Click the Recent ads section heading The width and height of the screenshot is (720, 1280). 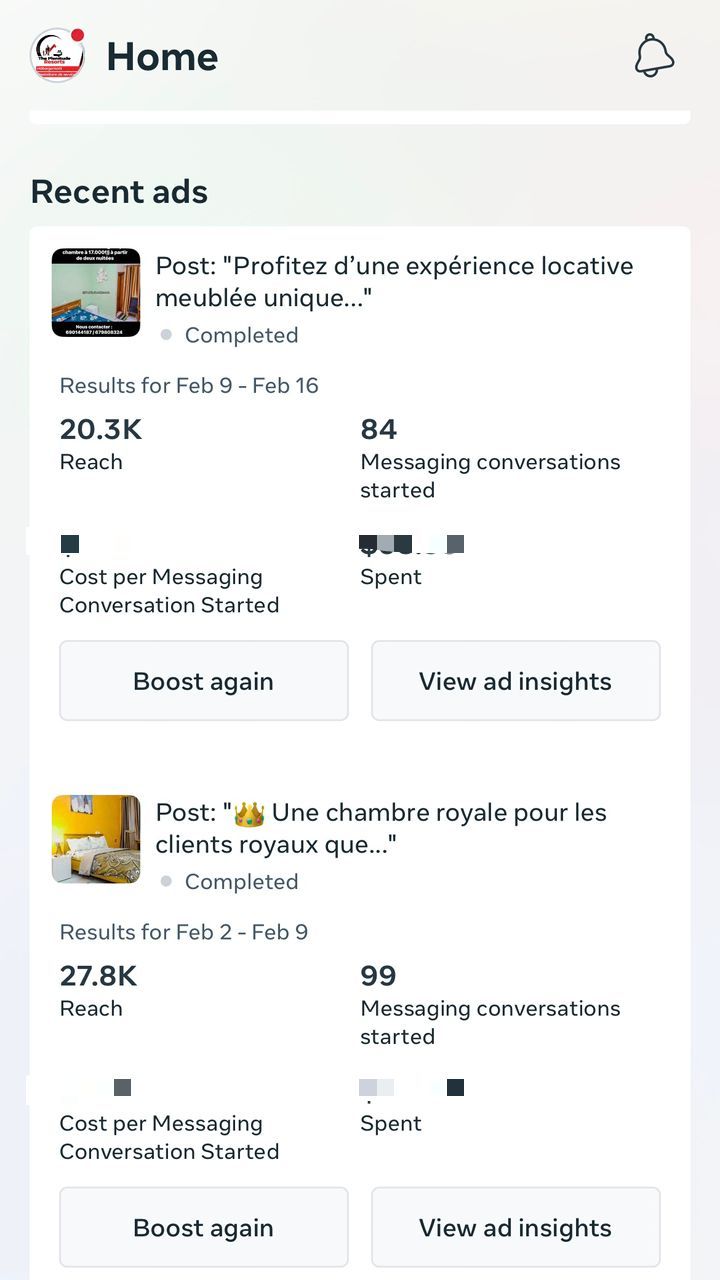[x=119, y=191]
